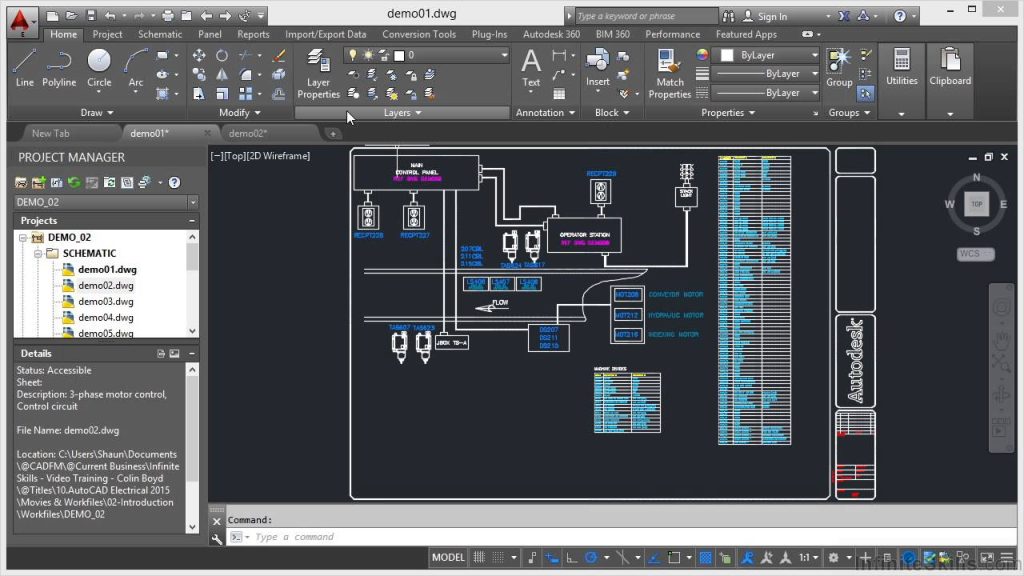1024x576 pixels.
Task: Toggle grid display in the status bar
Action: point(478,558)
